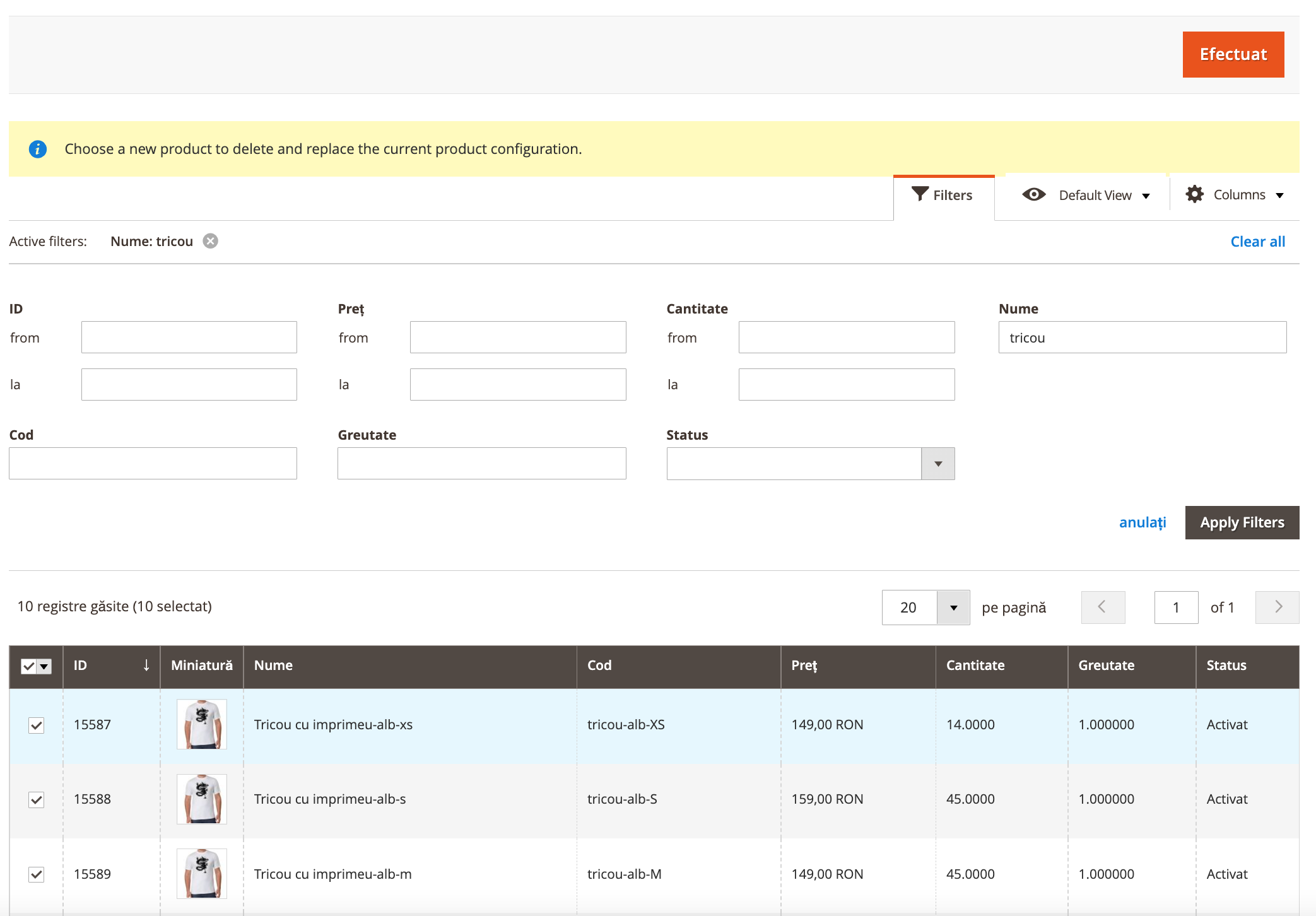Image resolution: width=1316 pixels, height=916 pixels.
Task: Click the anulați link
Action: click(1142, 522)
